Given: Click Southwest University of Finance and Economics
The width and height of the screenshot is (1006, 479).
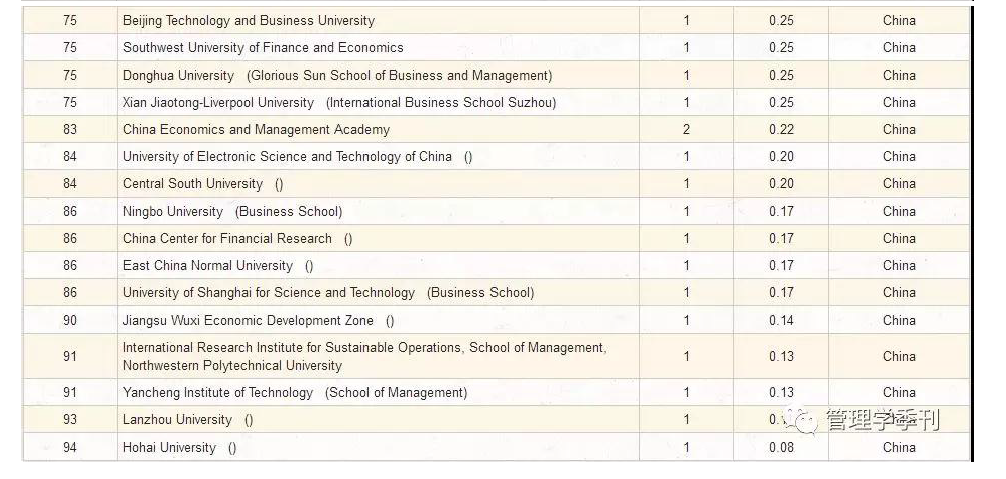Looking at the screenshot, I should 263,47.
